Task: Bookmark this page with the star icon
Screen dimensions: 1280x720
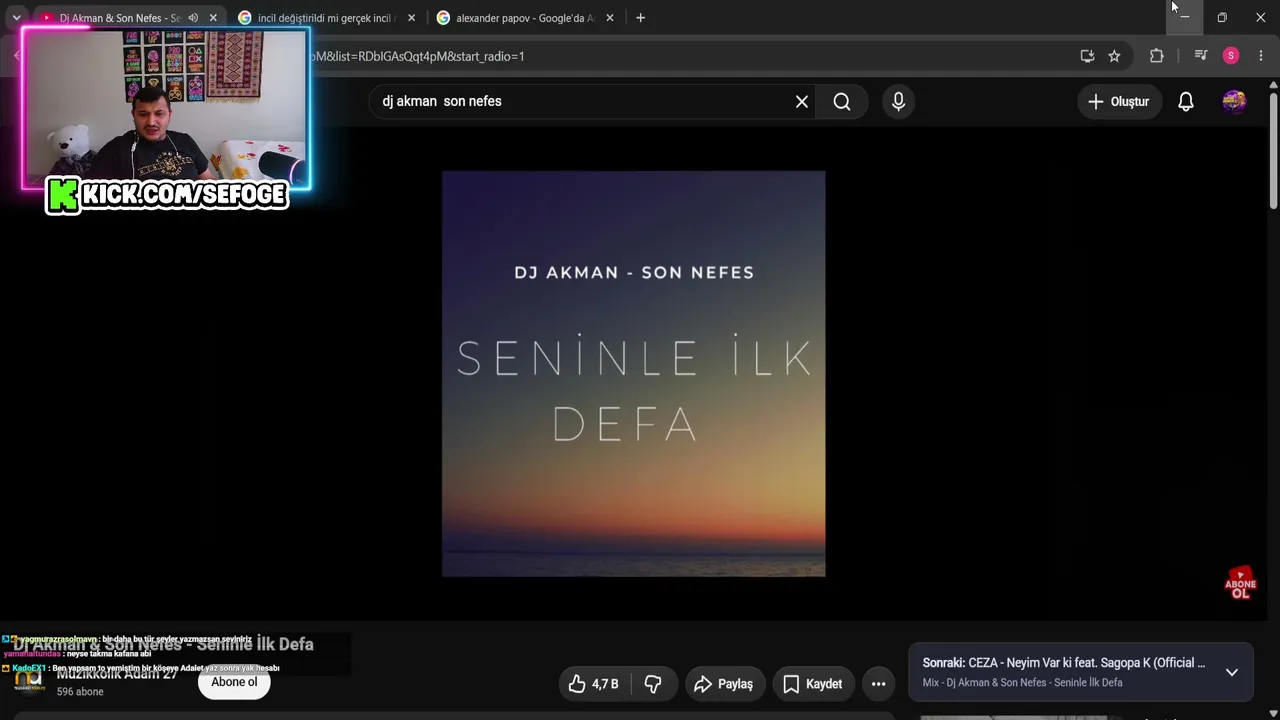Action: coord(1114,56)
